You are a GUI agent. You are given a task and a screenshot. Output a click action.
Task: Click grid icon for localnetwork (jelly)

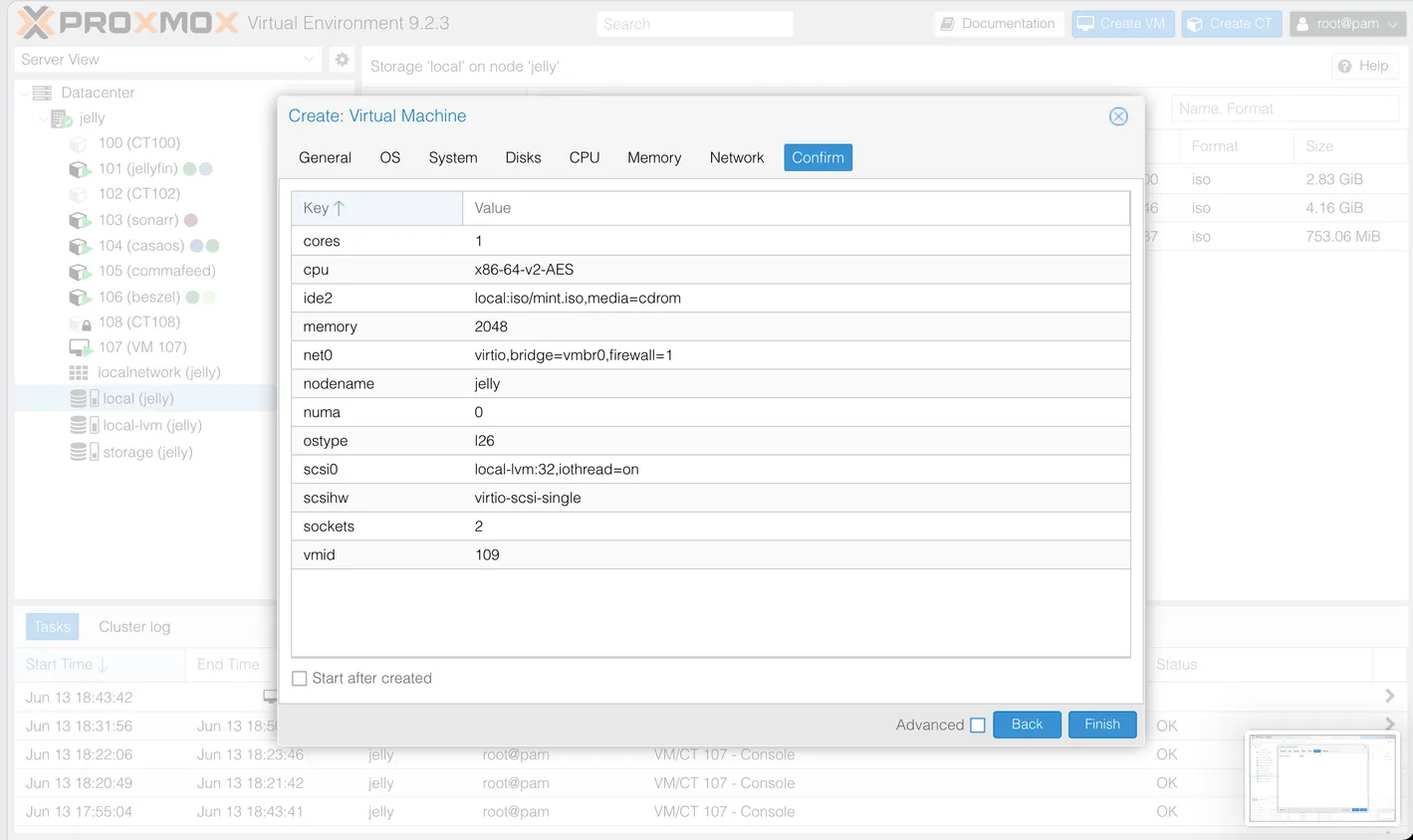[x=79, y=373]
